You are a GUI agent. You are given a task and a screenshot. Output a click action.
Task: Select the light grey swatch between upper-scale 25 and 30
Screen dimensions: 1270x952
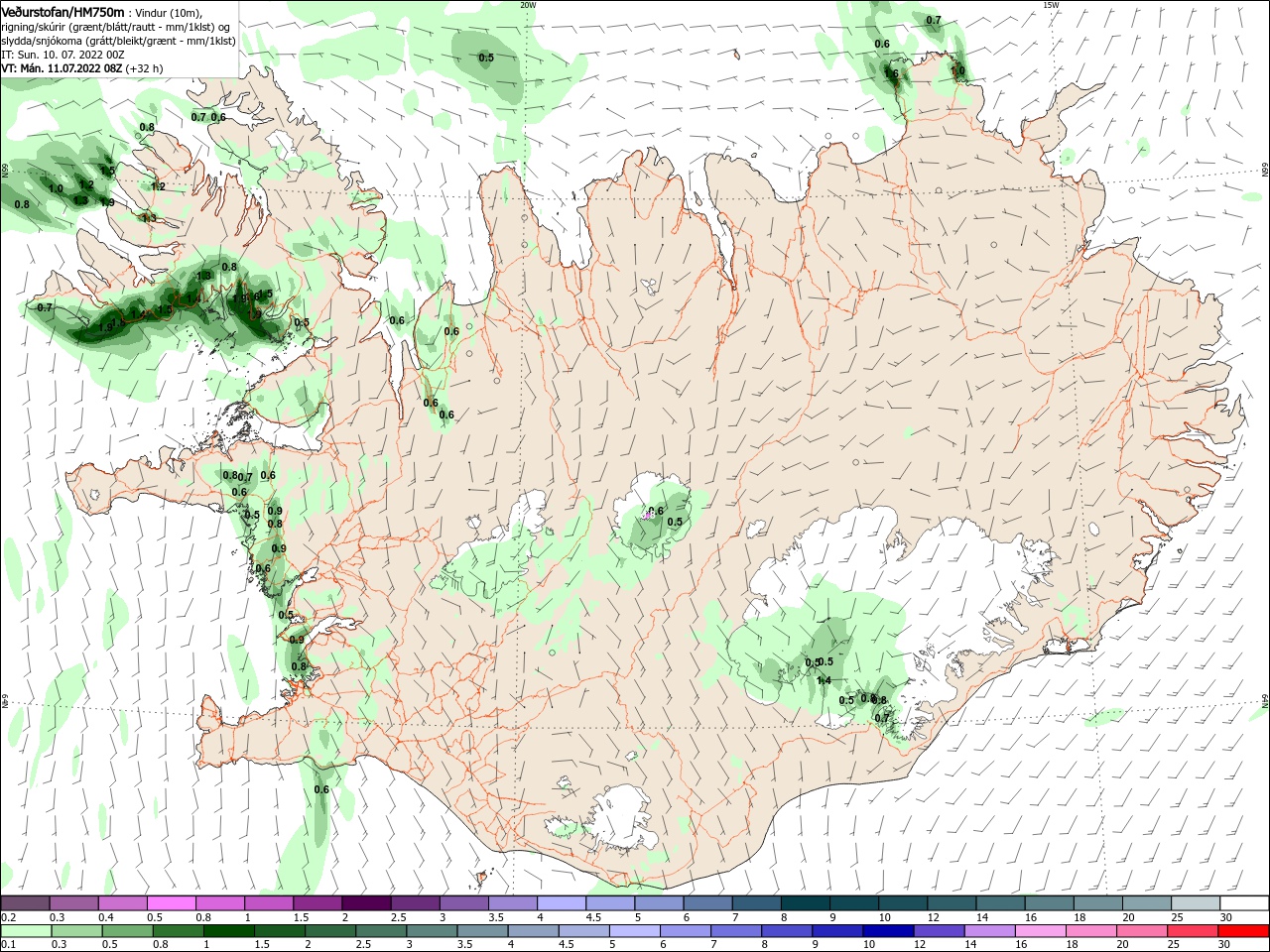(x=1196, y=903)
